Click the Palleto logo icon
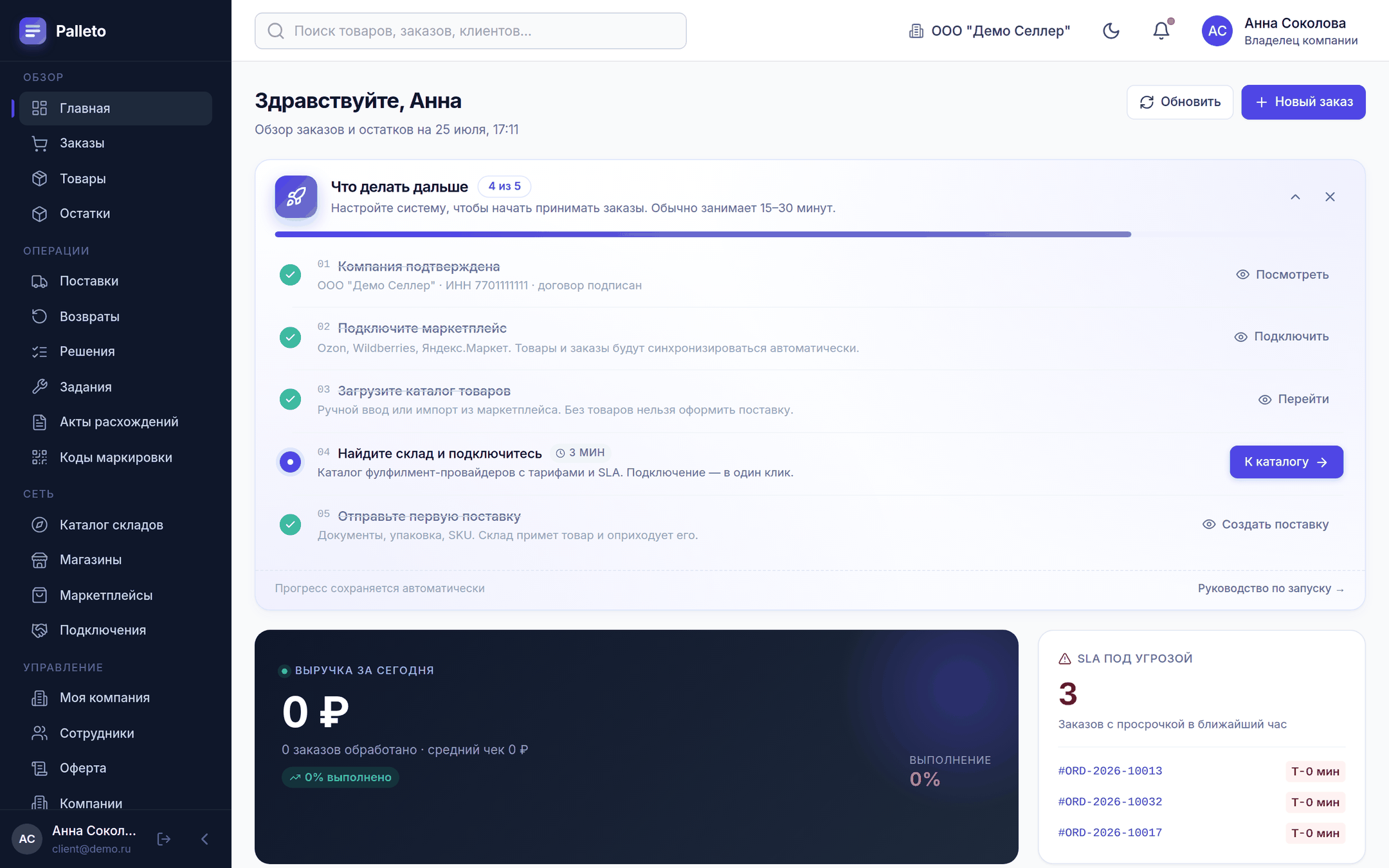The image size is (1389, 868). tap(32, 30)
